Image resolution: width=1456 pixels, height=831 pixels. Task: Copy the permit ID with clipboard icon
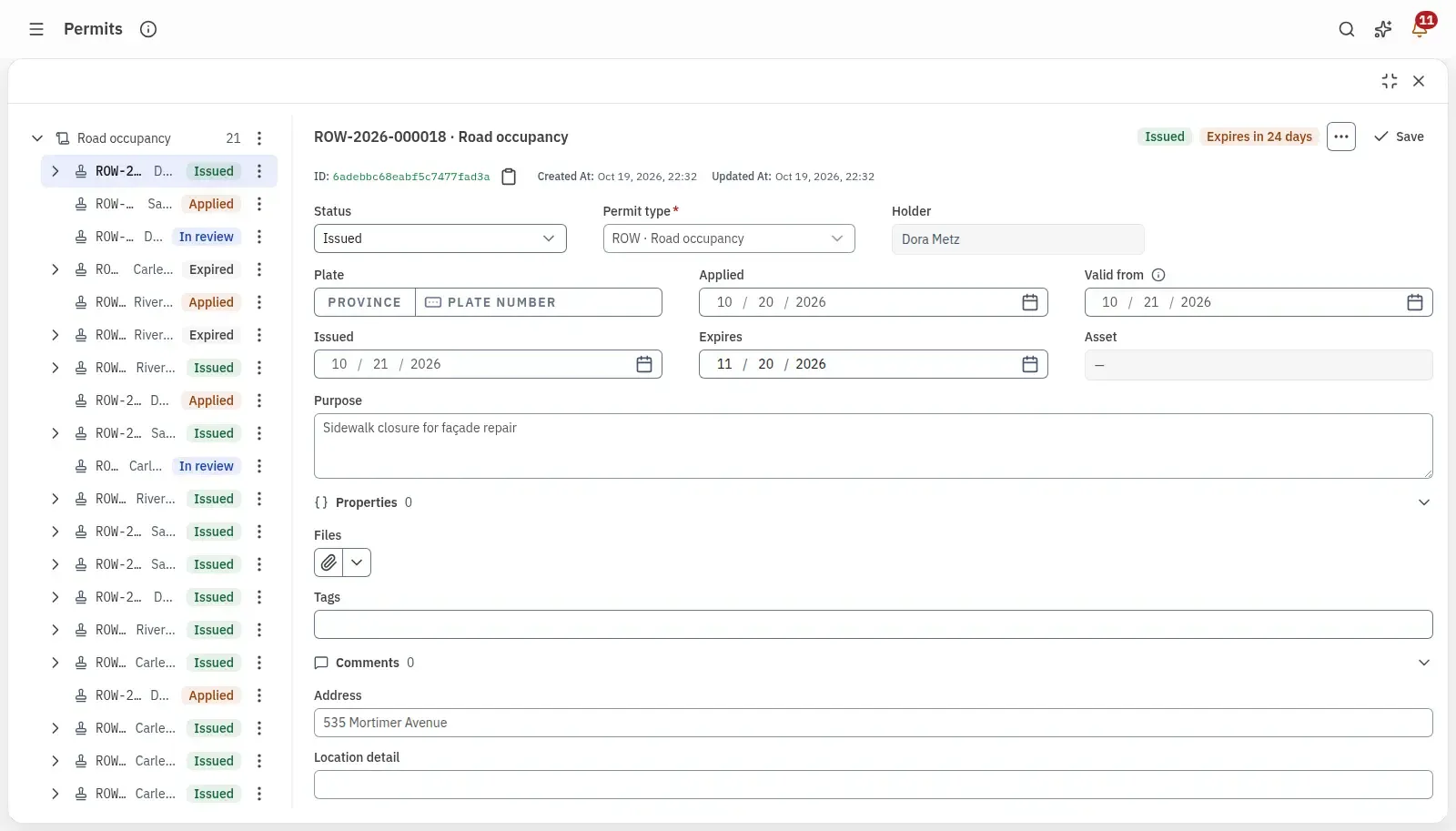click(510, 177)
